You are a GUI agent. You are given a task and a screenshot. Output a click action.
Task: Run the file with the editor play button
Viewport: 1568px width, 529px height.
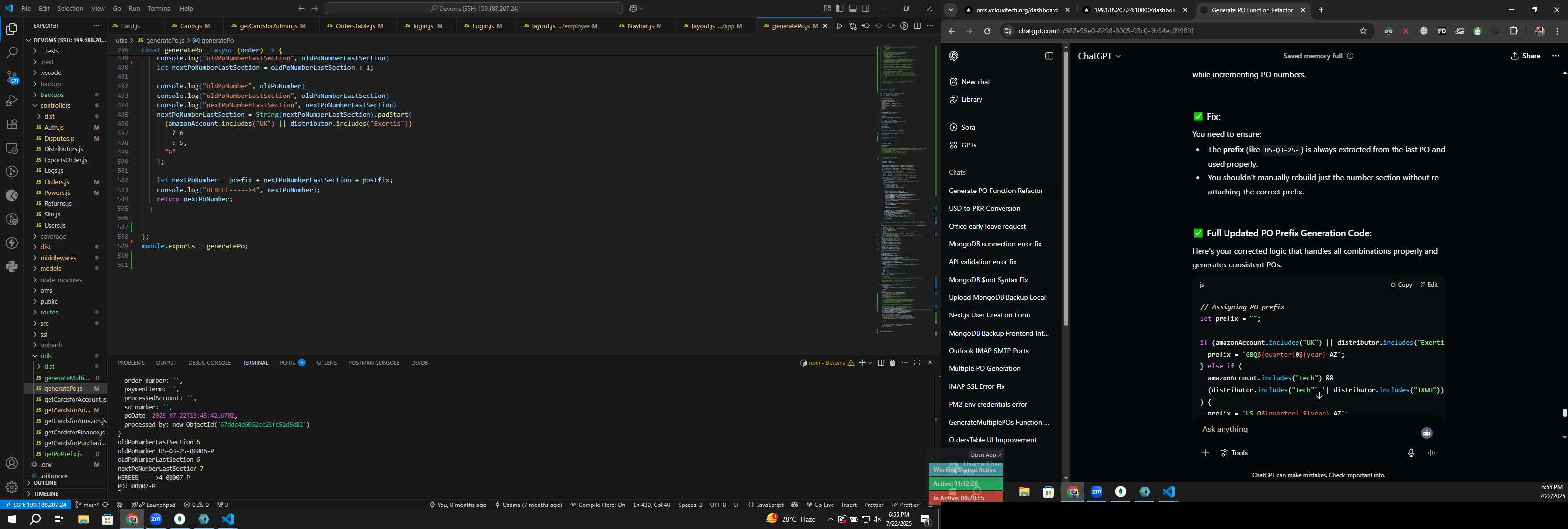pyautogui.click(x=839, y=26)
